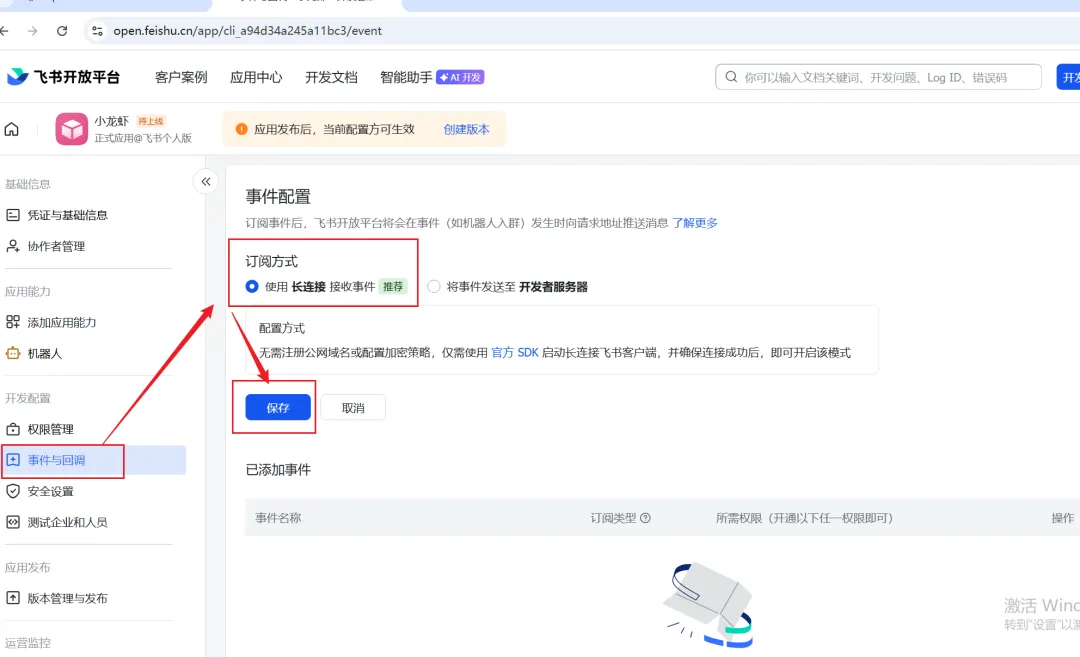
Task: Collapse the sidebar with double-chevron button
Action: pos(206,182)
